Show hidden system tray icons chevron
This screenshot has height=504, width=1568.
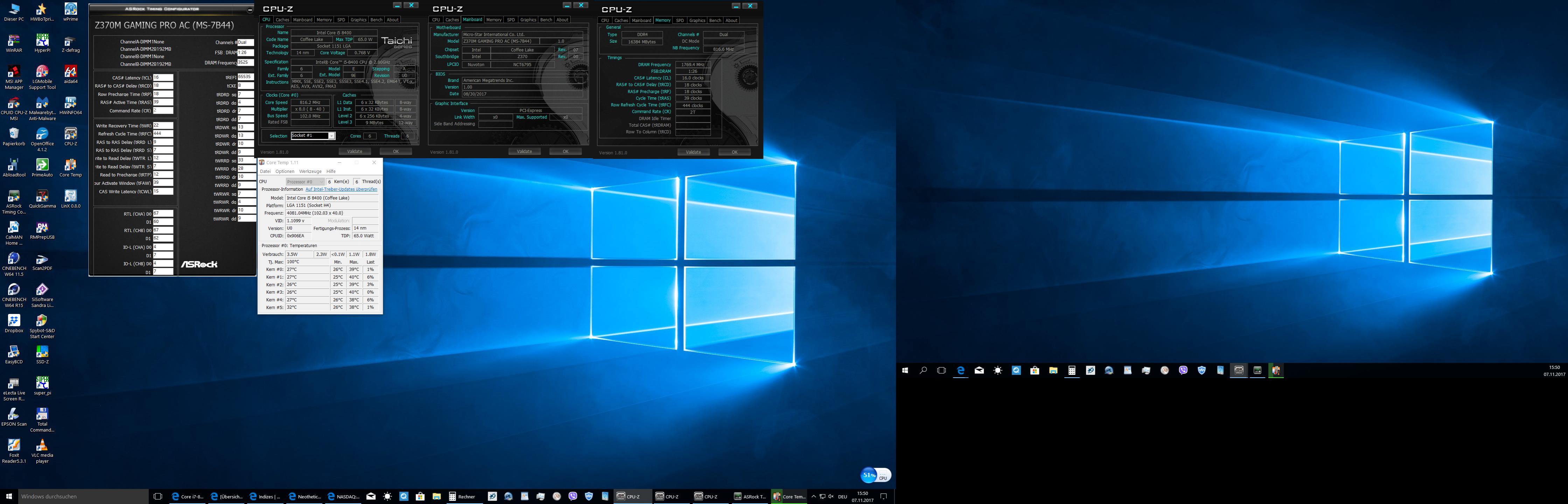click(813, 497)
